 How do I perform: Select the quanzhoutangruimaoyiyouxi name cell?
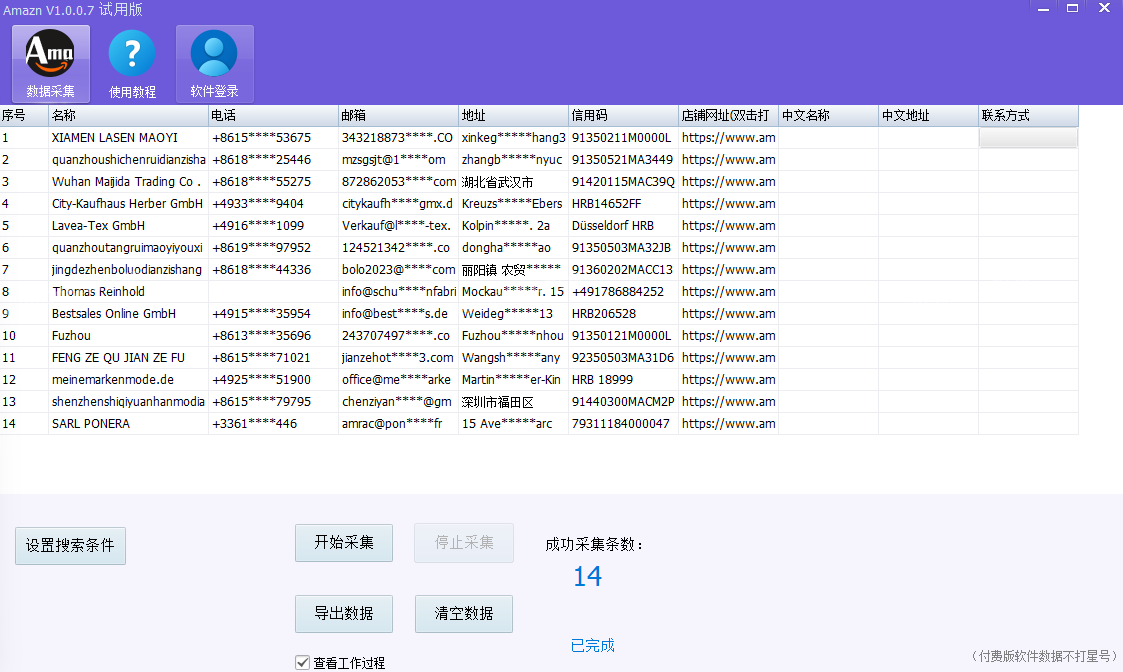click(128, 248)
